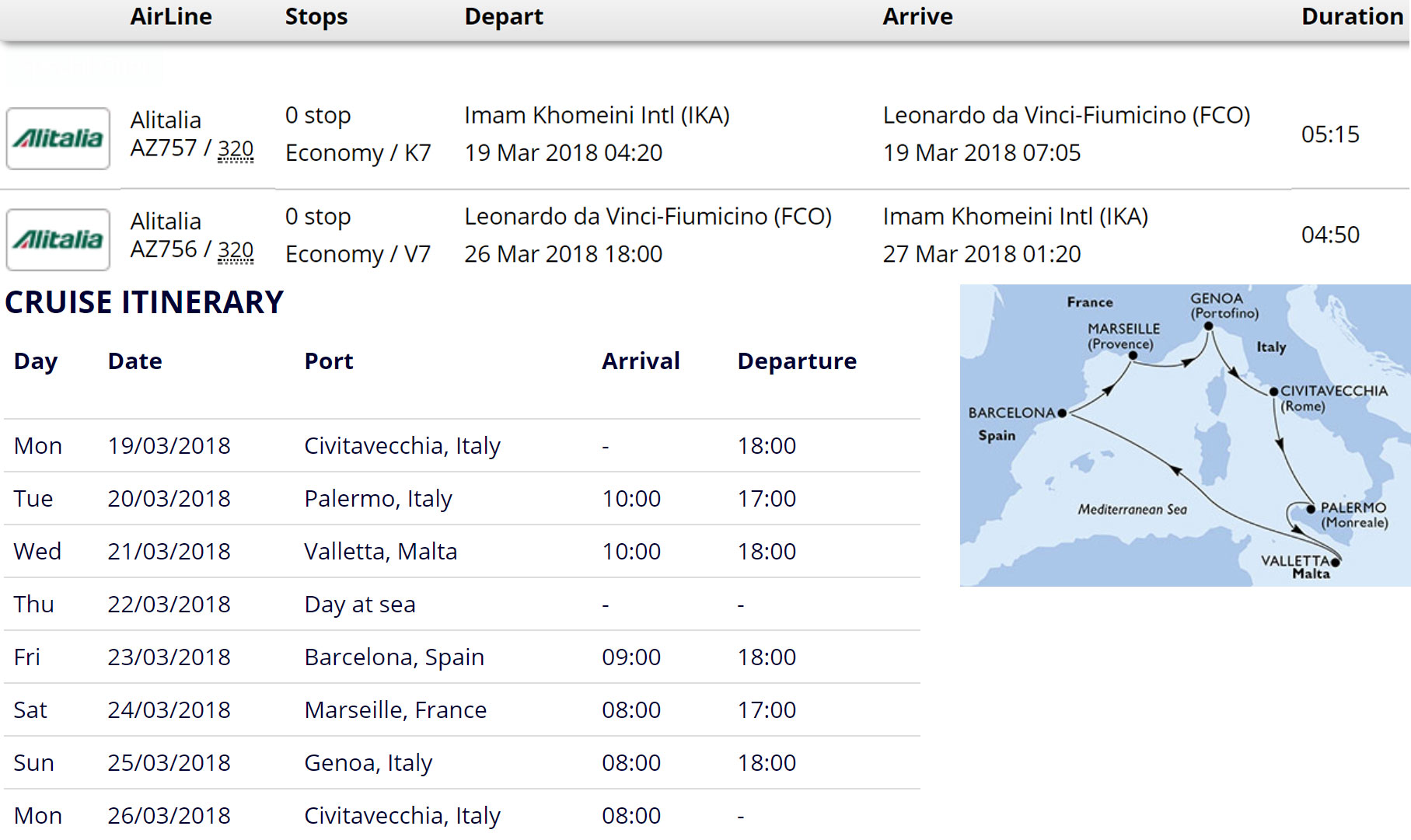Click the Barcelona port dot on map
Viewport: 1411px width, 840px height.
(x=1062, y=413)
